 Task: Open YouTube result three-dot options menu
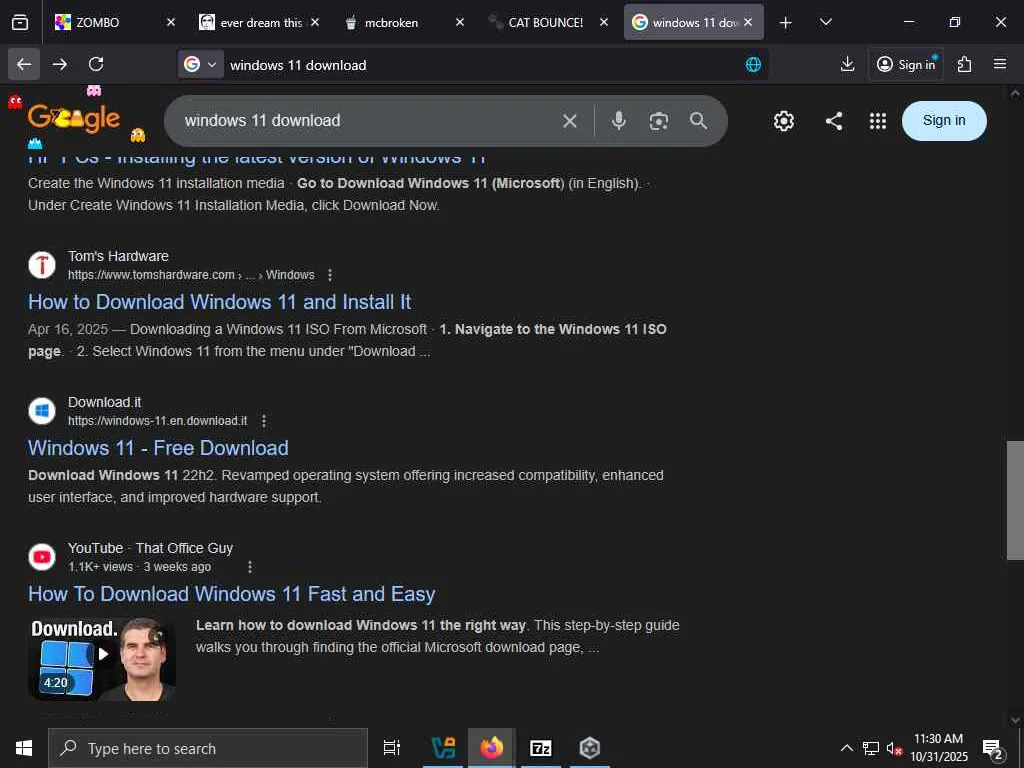coord(249,567)
